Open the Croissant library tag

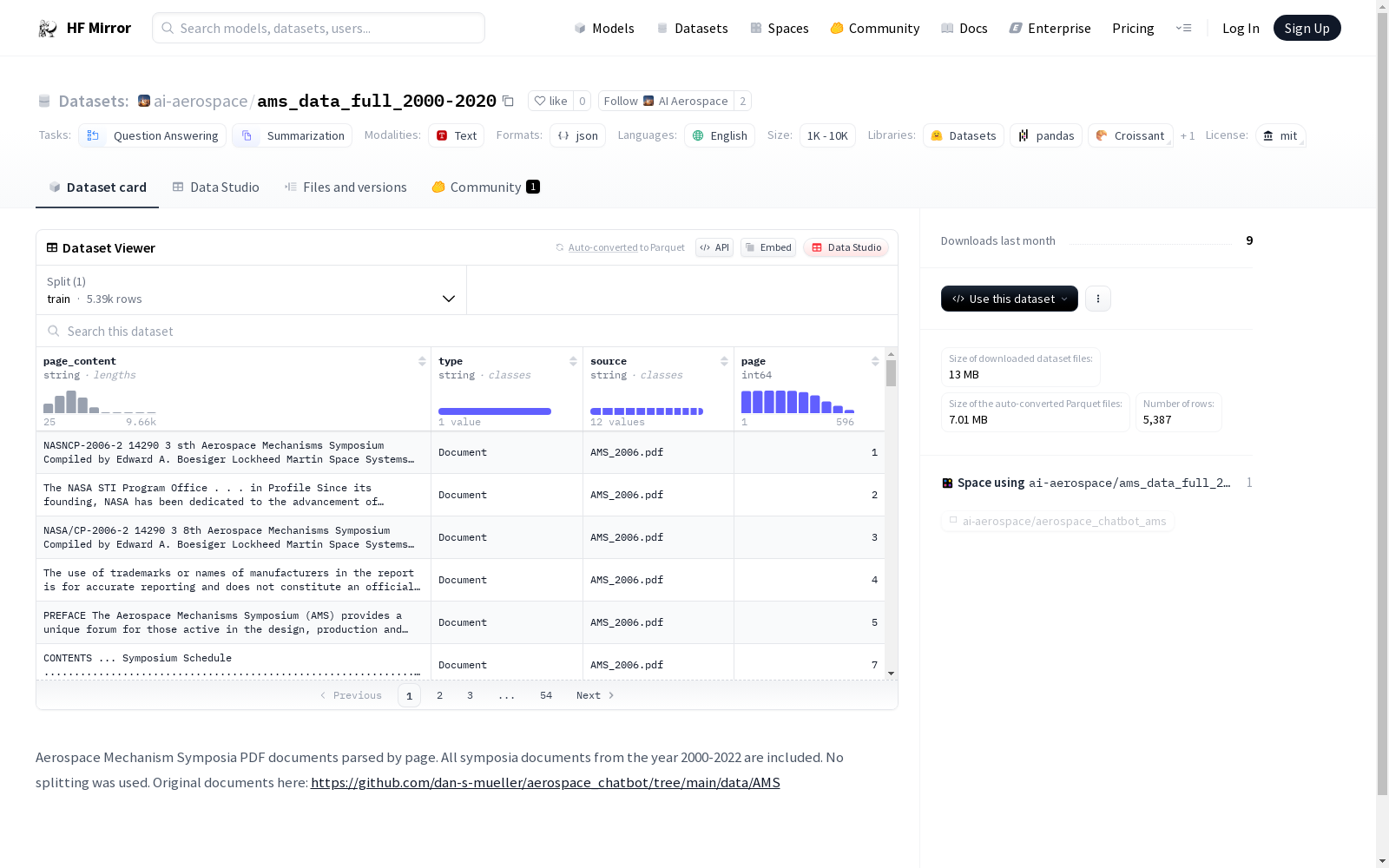pyautogui.click(x=1130, y=135)
